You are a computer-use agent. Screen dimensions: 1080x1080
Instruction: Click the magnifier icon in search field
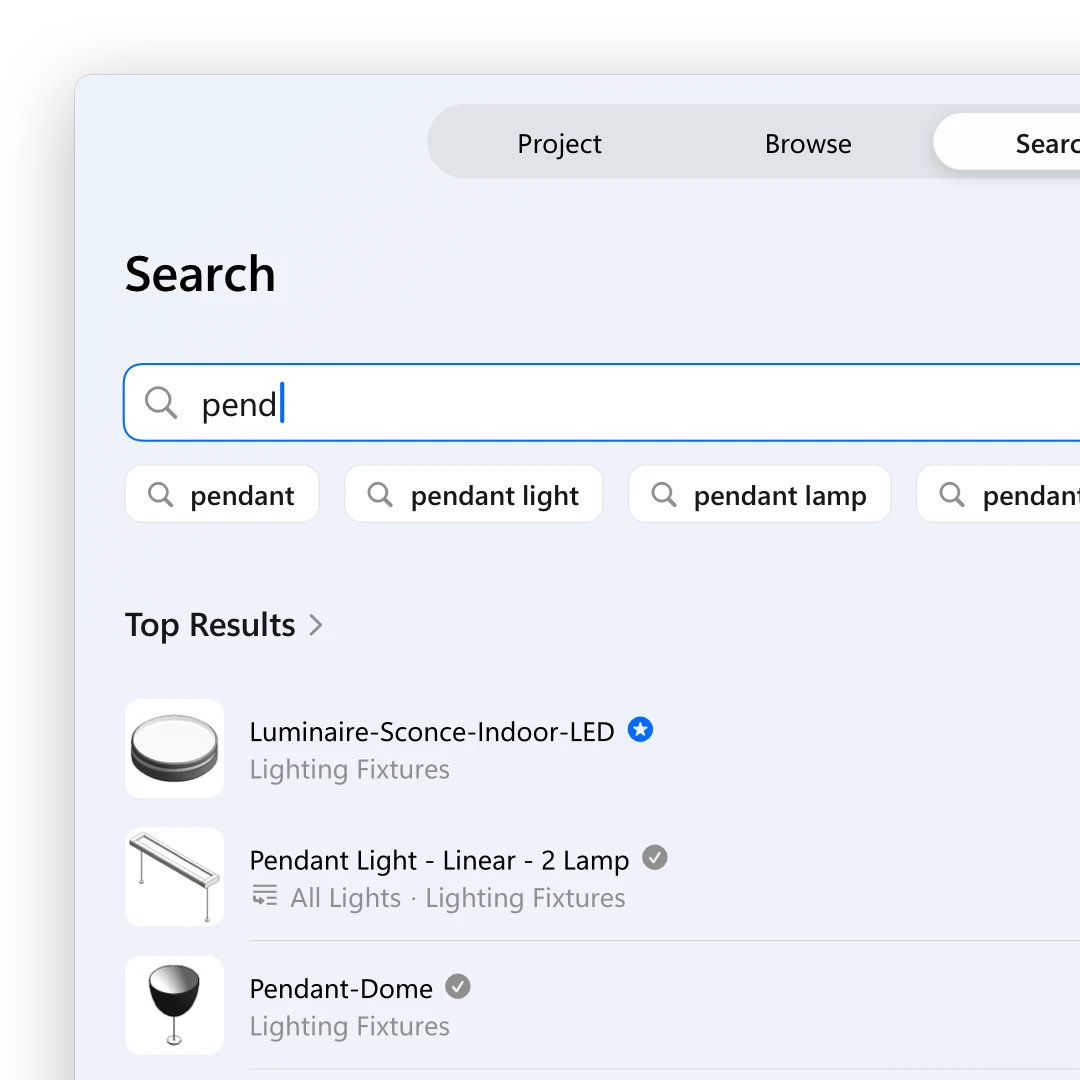click(161, 402)
